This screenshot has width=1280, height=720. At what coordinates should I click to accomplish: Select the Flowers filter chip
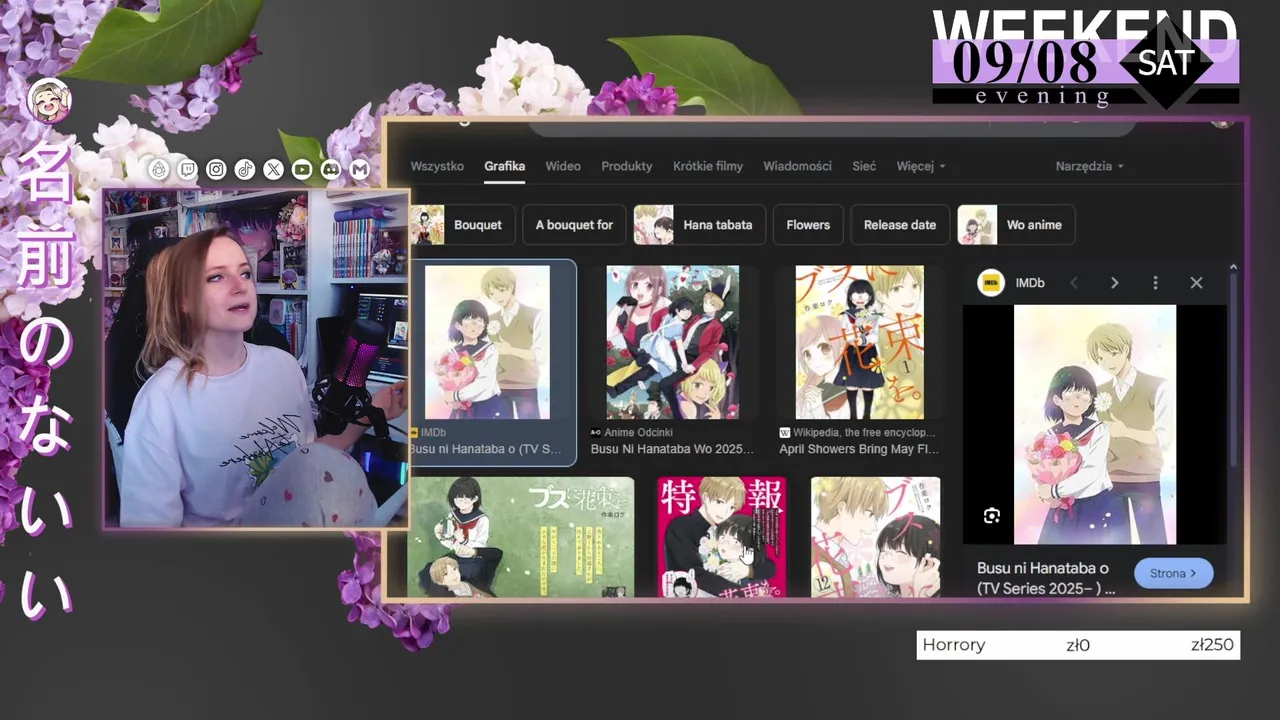808,225
